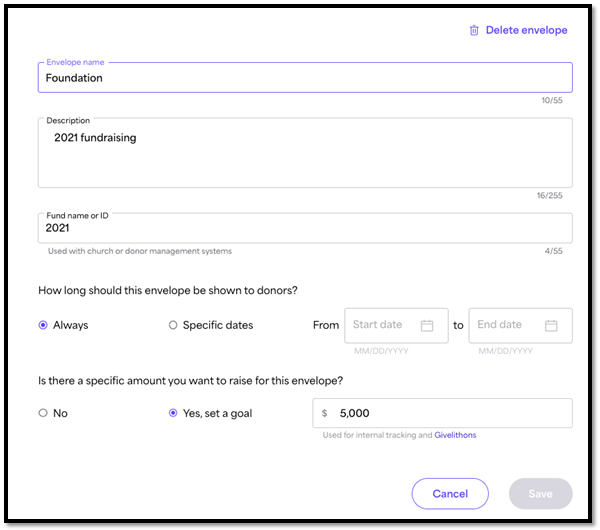
Task: Click into the Description text area
Action: tap(305, 153)
